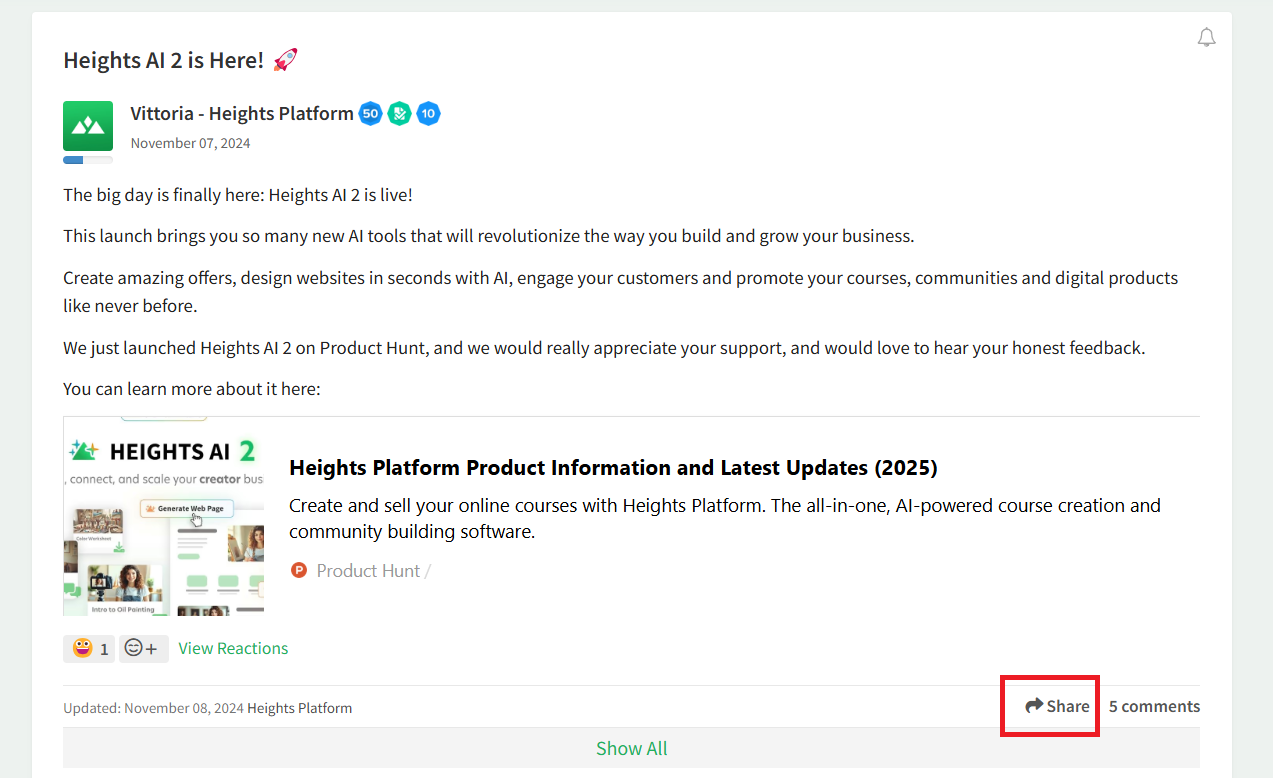Click the text 'You can learn more about it here:'
This screenshot has height=778, width=1273.
point(192,388)
